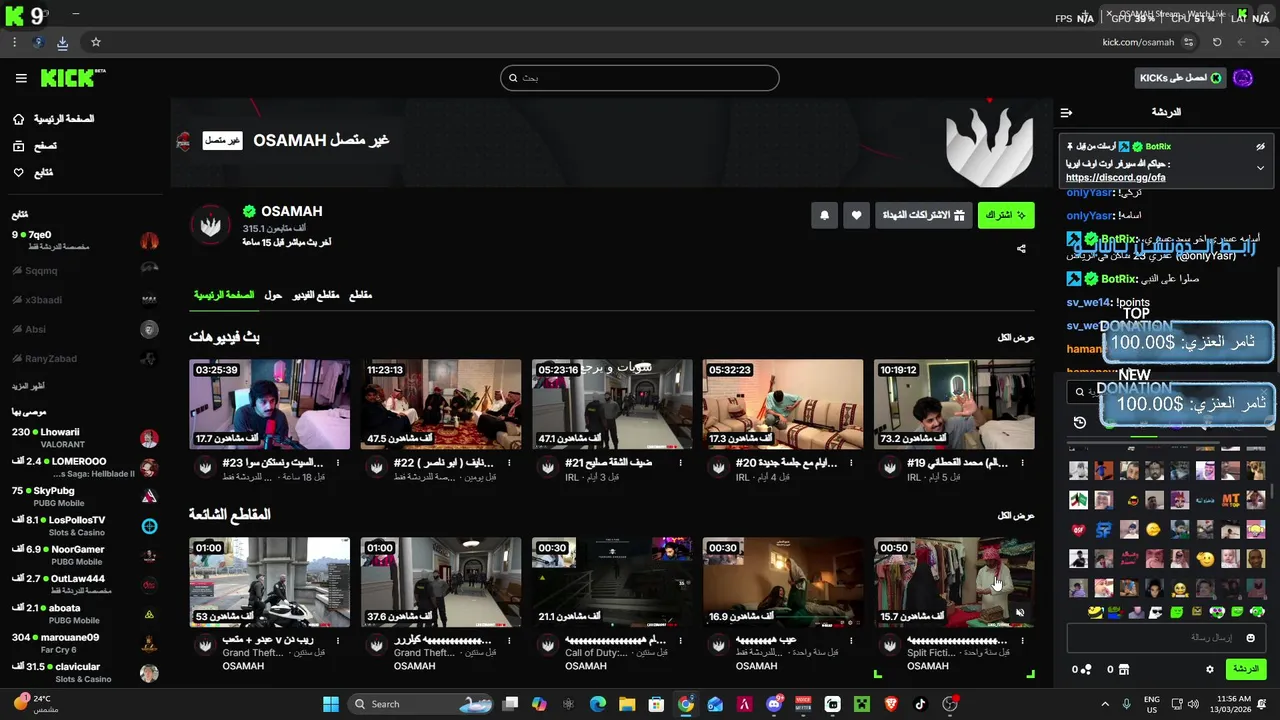Click the green Subscribe button

[1006, 215]
